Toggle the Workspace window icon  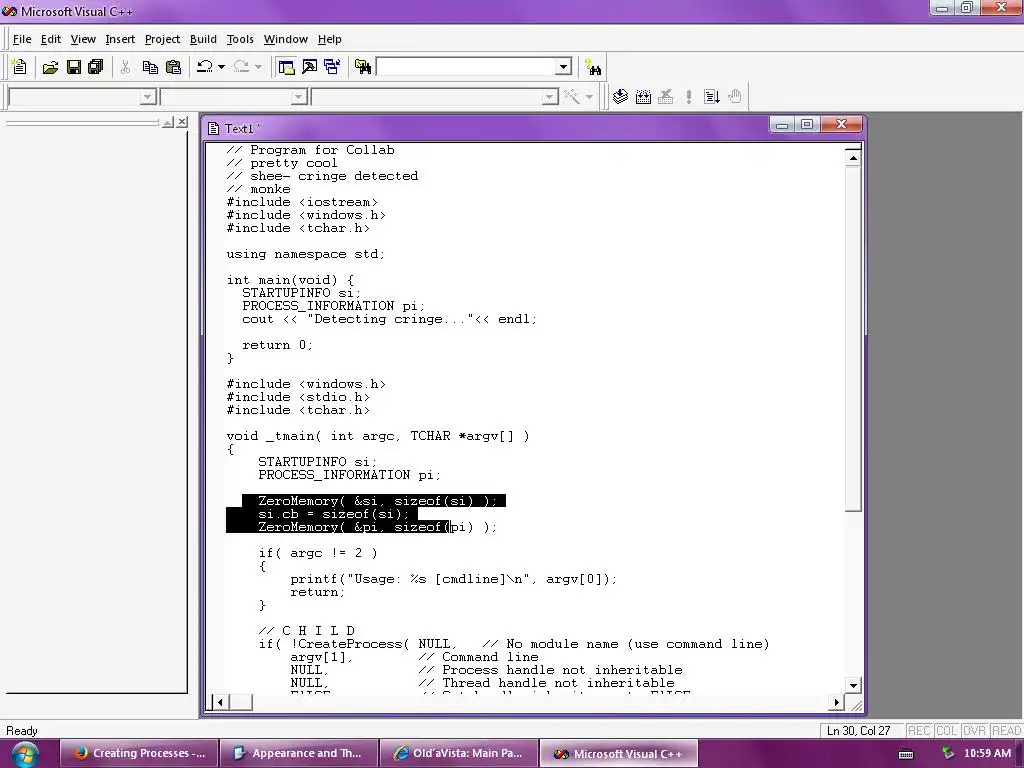pos(286,67)
